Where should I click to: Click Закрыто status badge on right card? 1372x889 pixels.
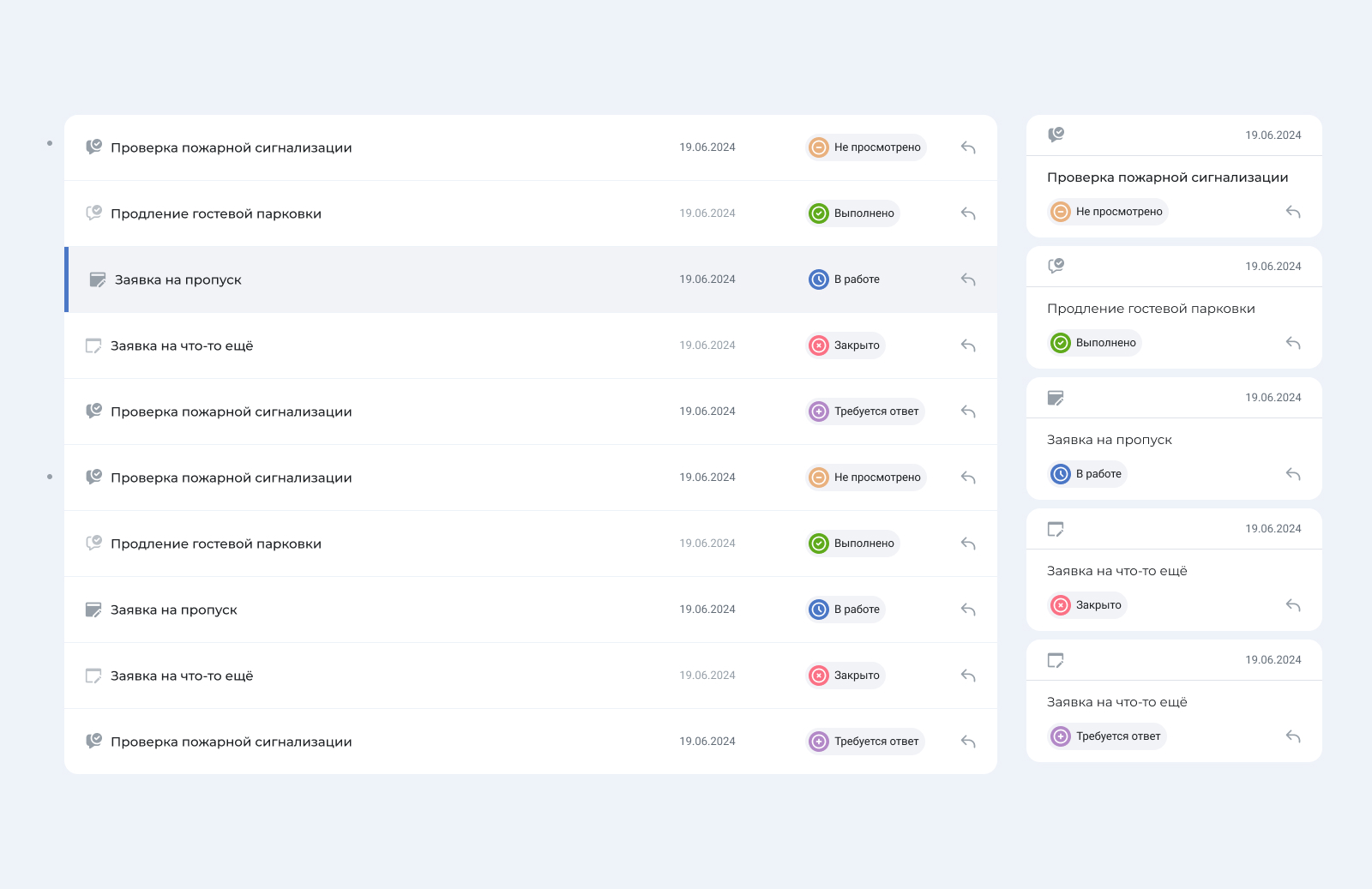(x=1086, y=605)
